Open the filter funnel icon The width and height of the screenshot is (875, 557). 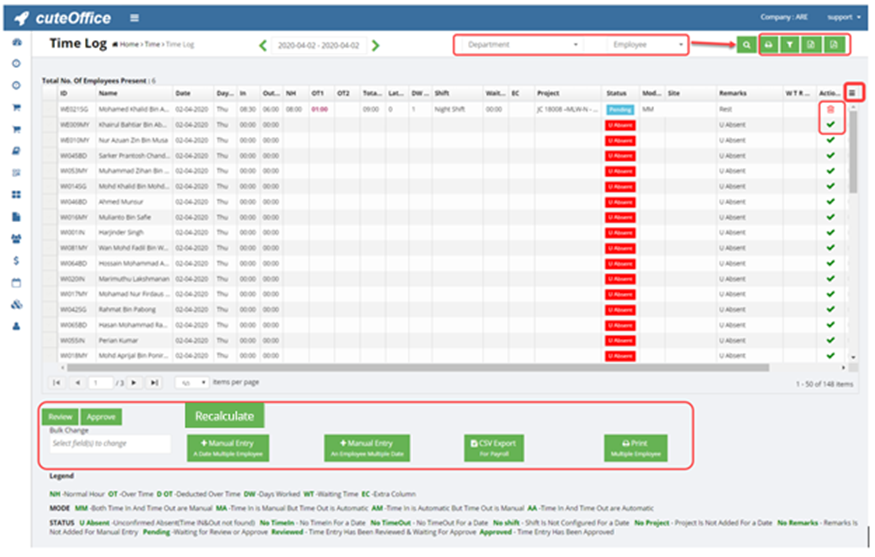790,45
